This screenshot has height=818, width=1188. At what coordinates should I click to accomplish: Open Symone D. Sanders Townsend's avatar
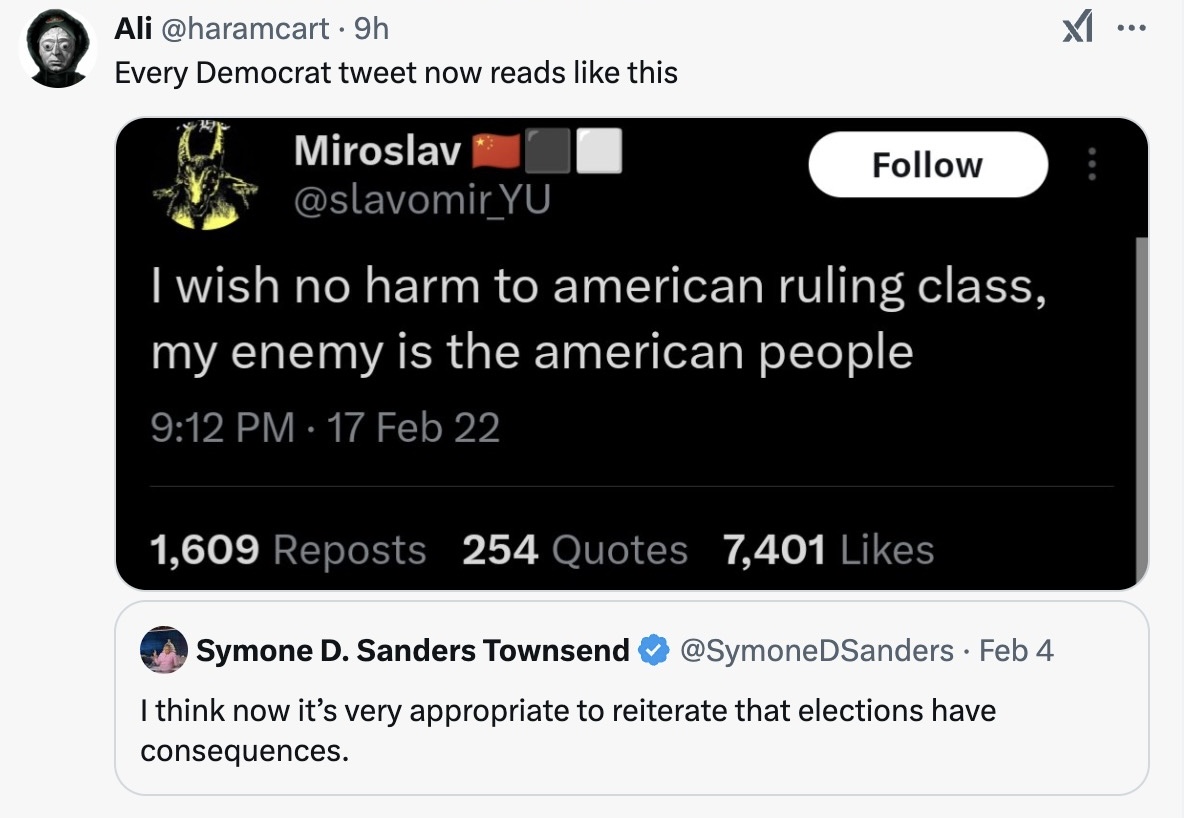(x=164, y=650)
